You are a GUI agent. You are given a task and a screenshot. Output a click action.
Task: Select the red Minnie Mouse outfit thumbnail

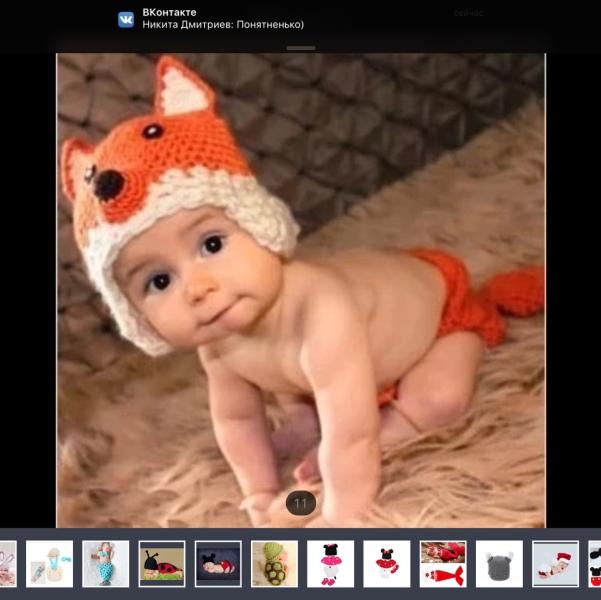tap(386, 564)
